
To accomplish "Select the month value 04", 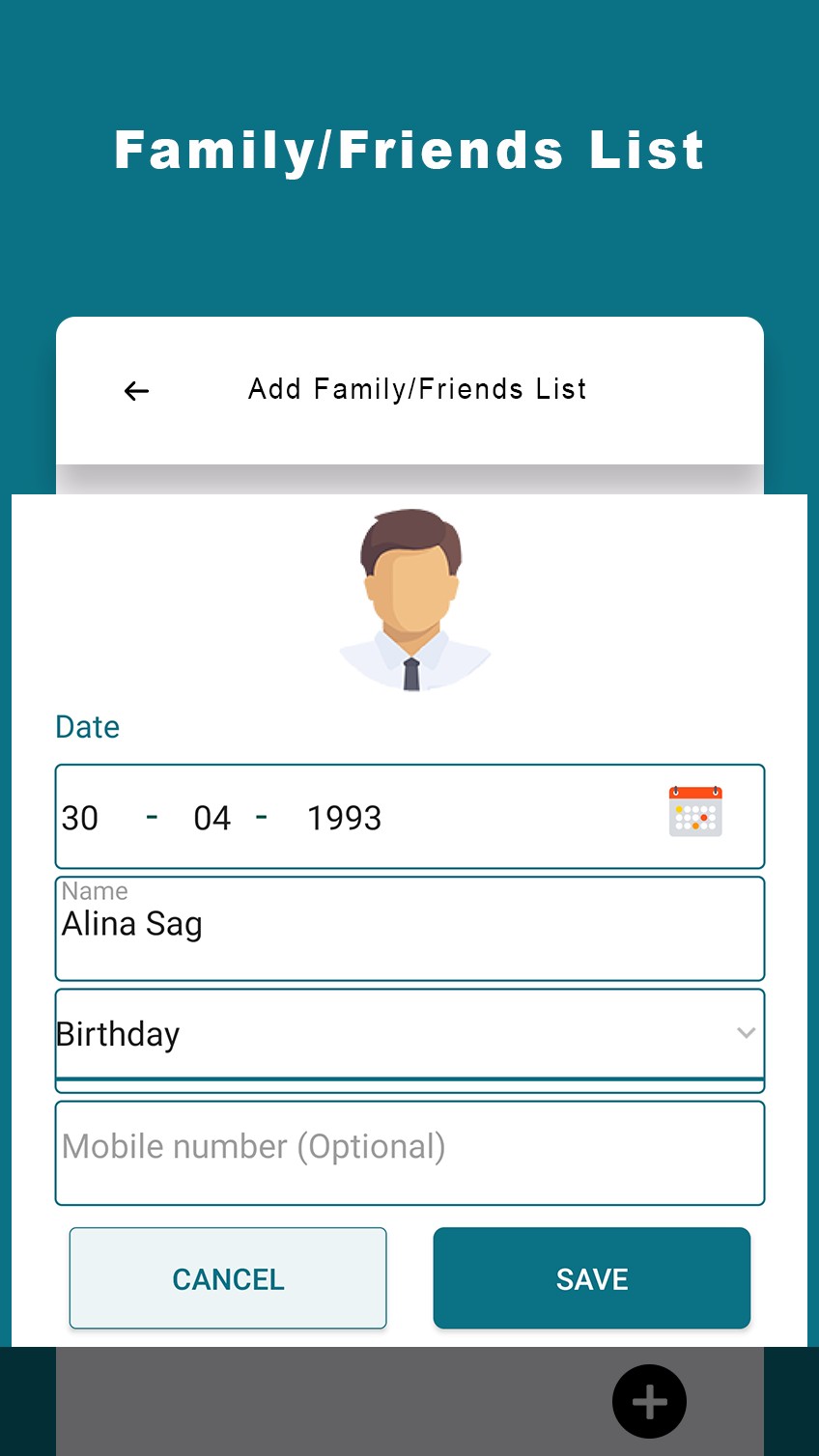I will point(212,819).
